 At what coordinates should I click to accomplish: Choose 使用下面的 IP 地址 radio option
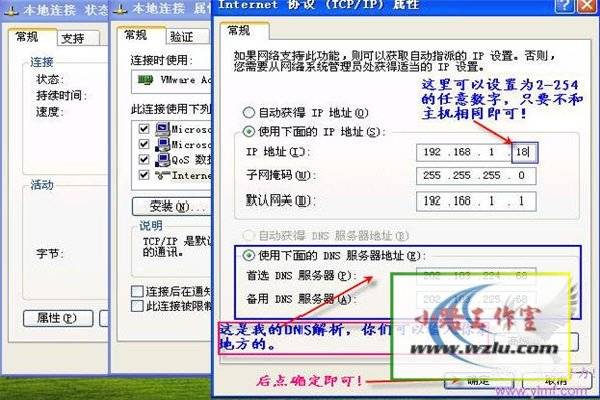point(249,131)
